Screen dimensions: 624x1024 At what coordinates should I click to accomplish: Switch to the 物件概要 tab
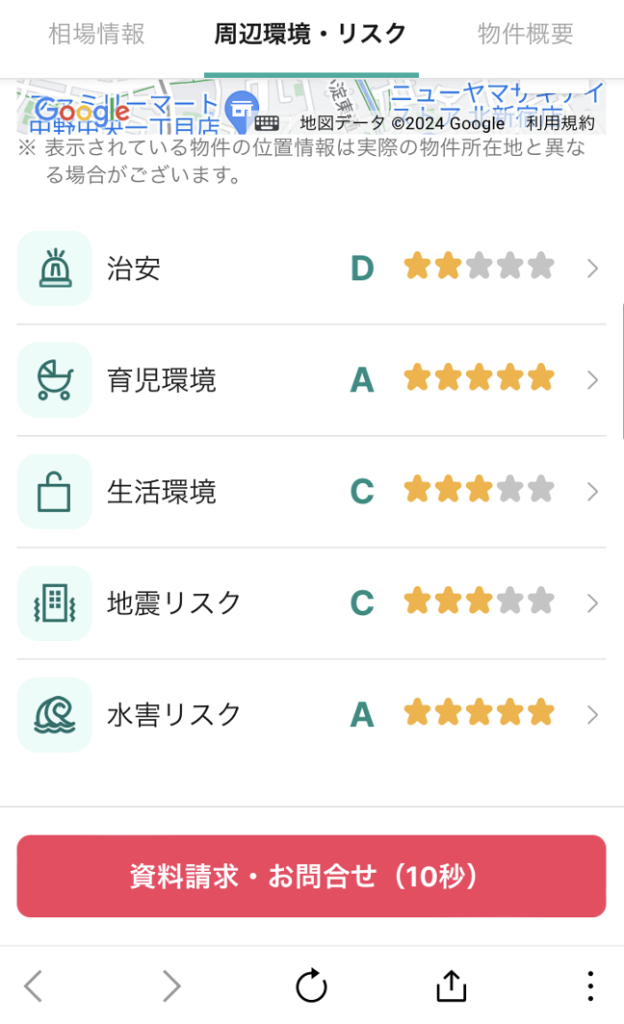[526, 34]
